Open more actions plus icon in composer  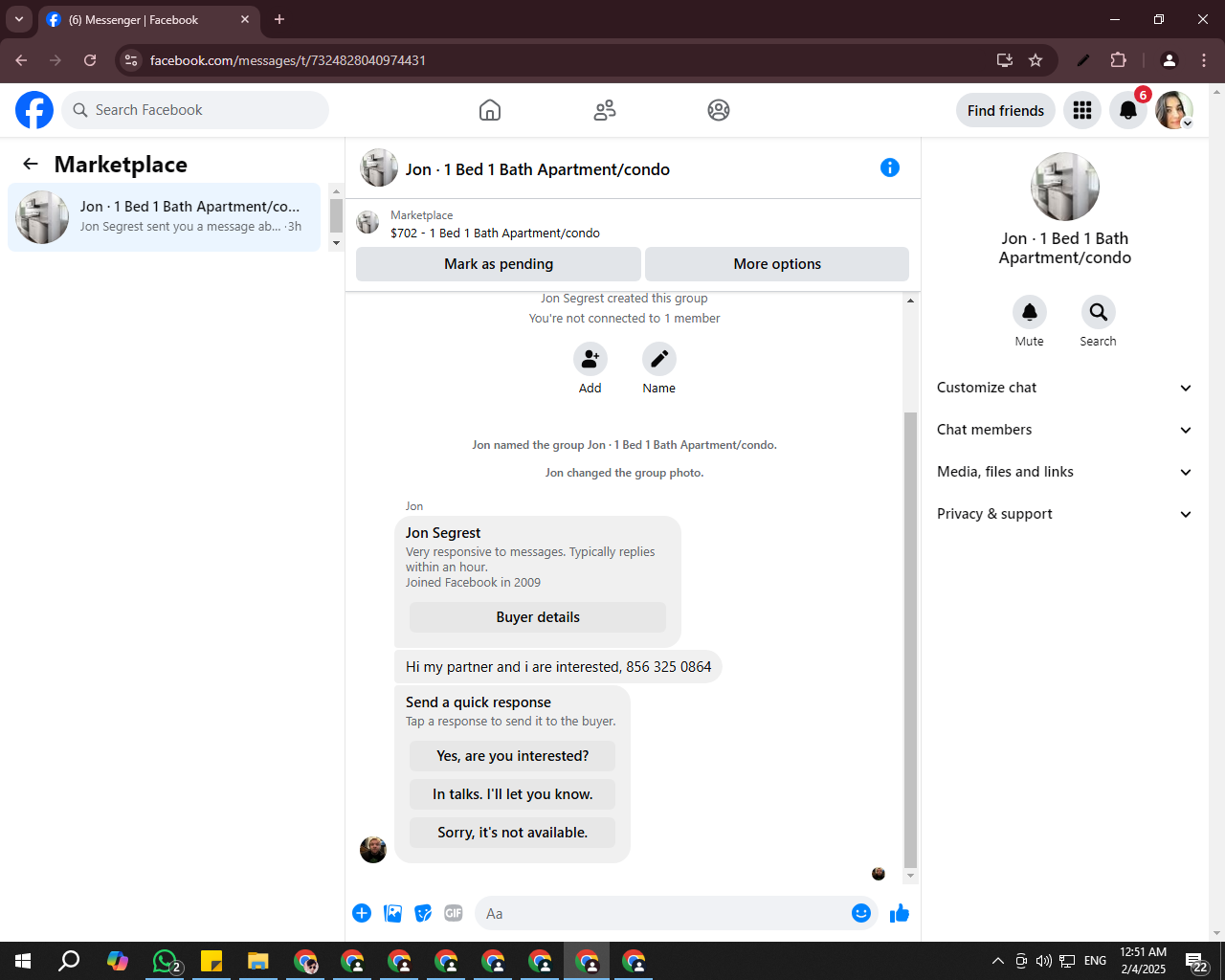[x=362, y=913]
